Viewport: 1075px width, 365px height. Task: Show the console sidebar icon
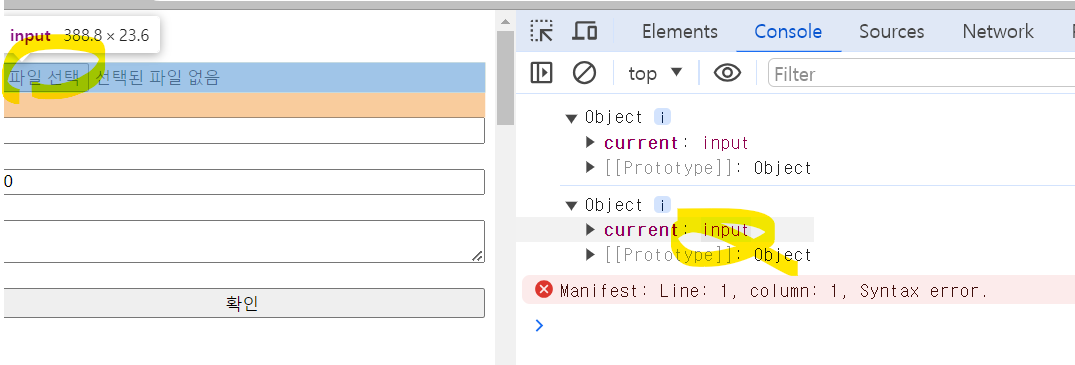click(x=542, y=73)
